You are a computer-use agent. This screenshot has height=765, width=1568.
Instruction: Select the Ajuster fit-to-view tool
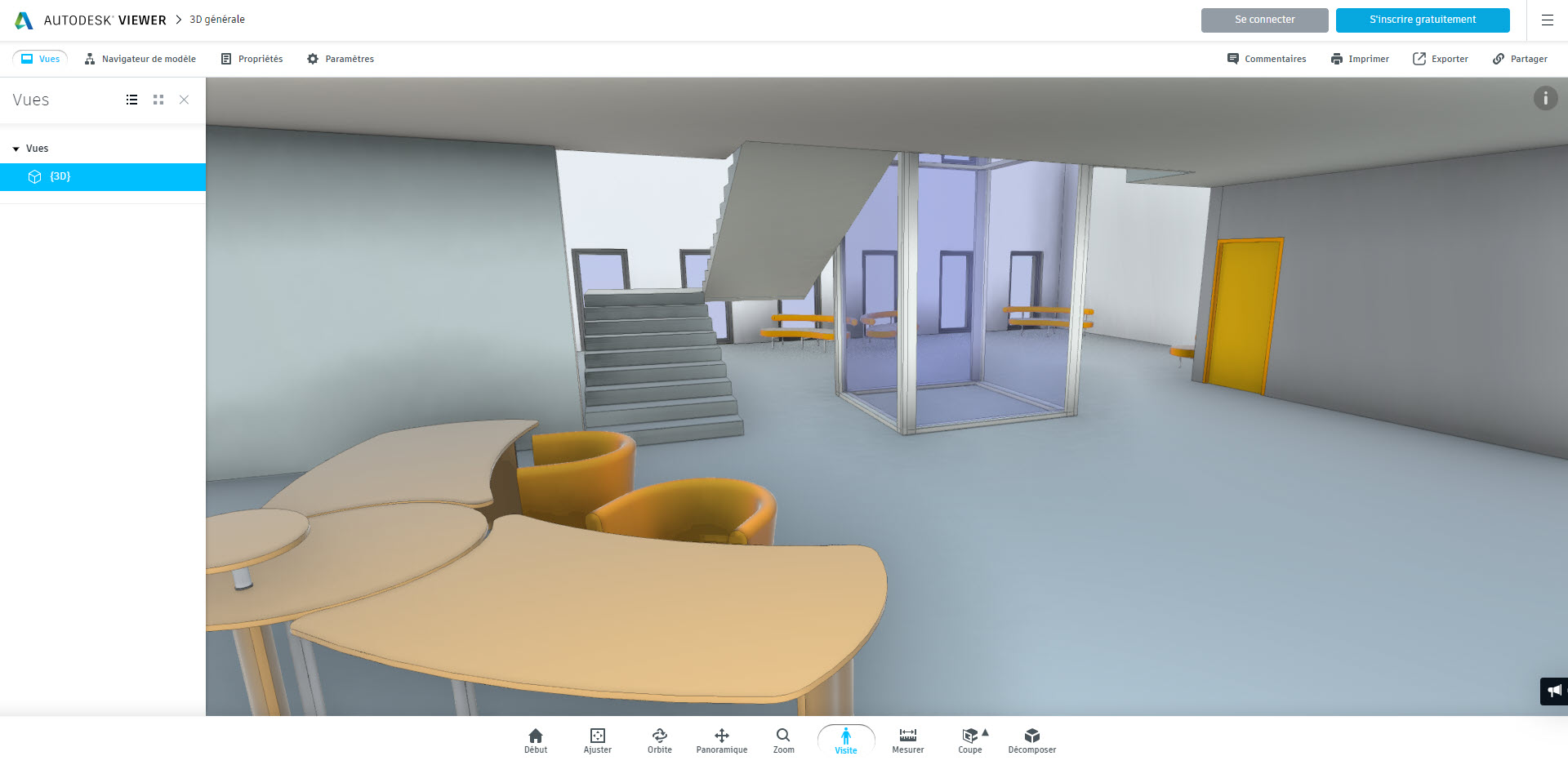point(597,740)
